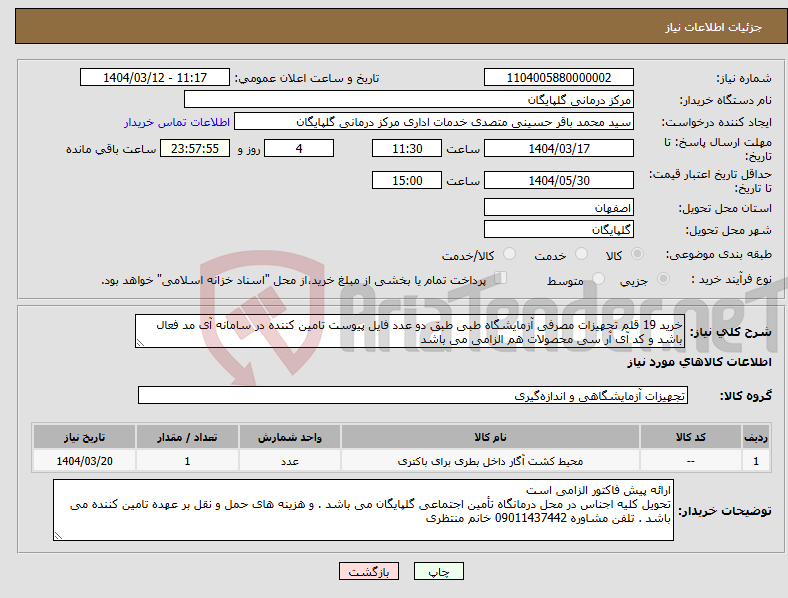Click the اطلاعات کالاهای مورد نیاز heading
Image resolution: width=788 pixels, height=598 pixels.
tap(699, 362)
